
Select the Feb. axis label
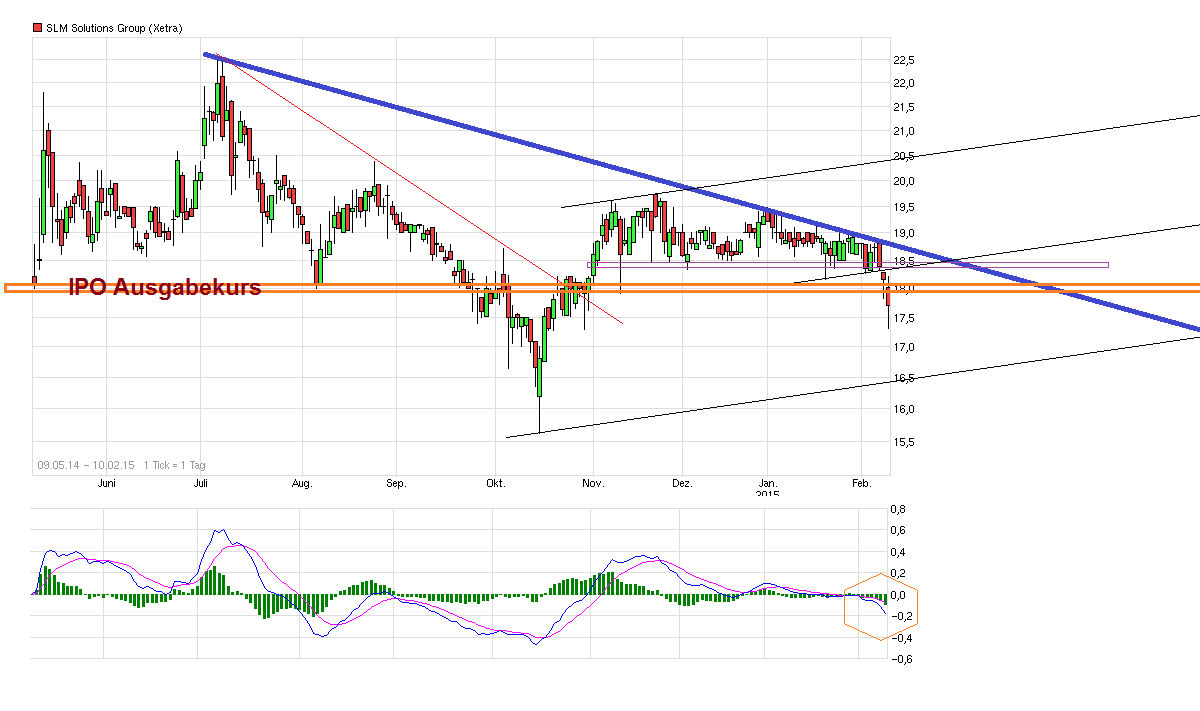pyautogui.click(x=861, y=482)
